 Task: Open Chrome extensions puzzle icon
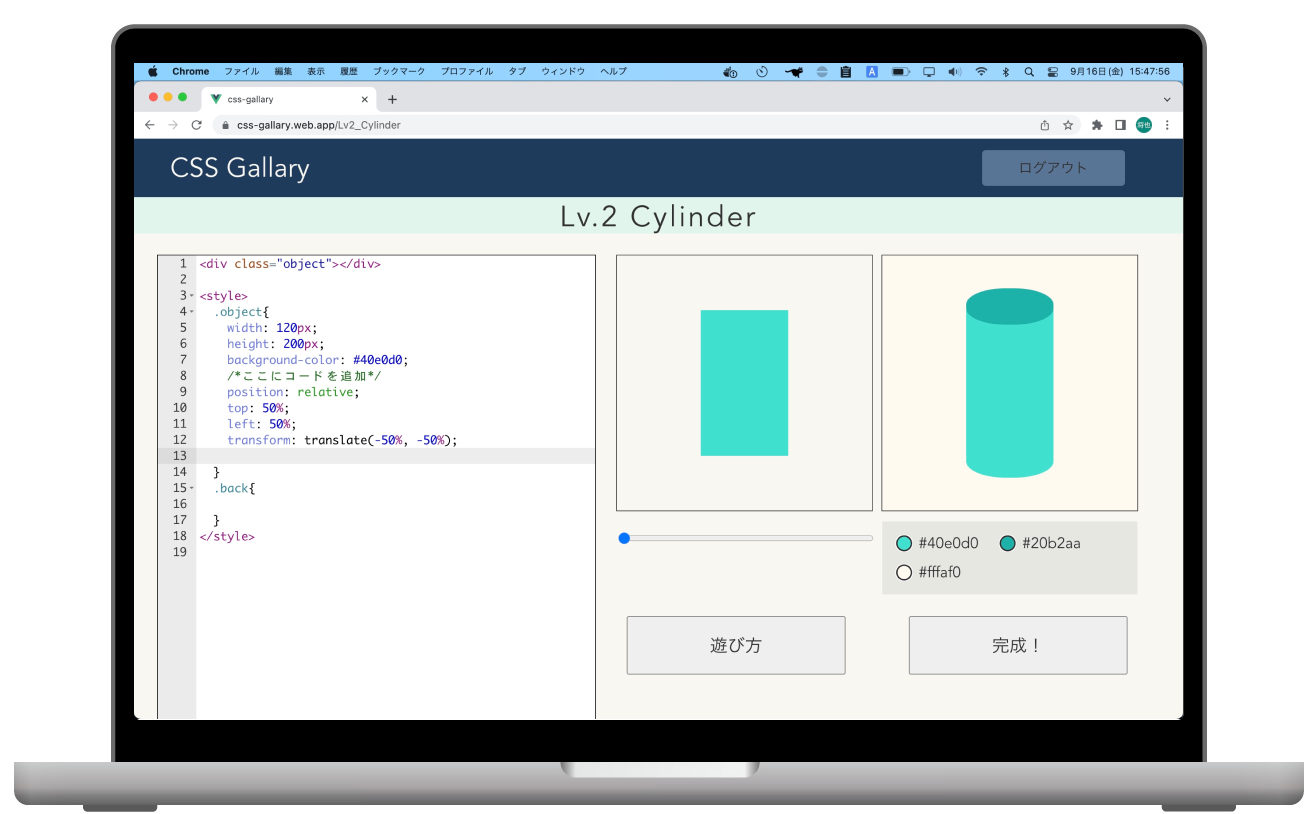point(1095,124)
